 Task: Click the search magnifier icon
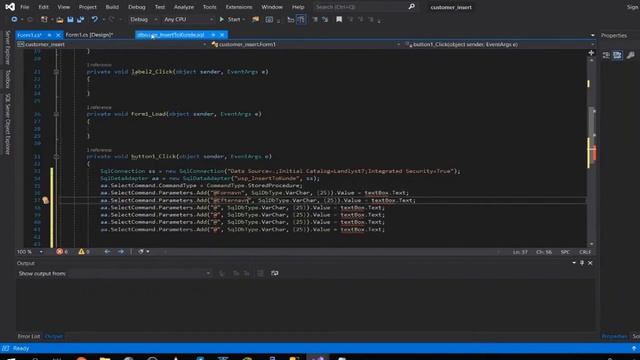(x=411, y=7)
